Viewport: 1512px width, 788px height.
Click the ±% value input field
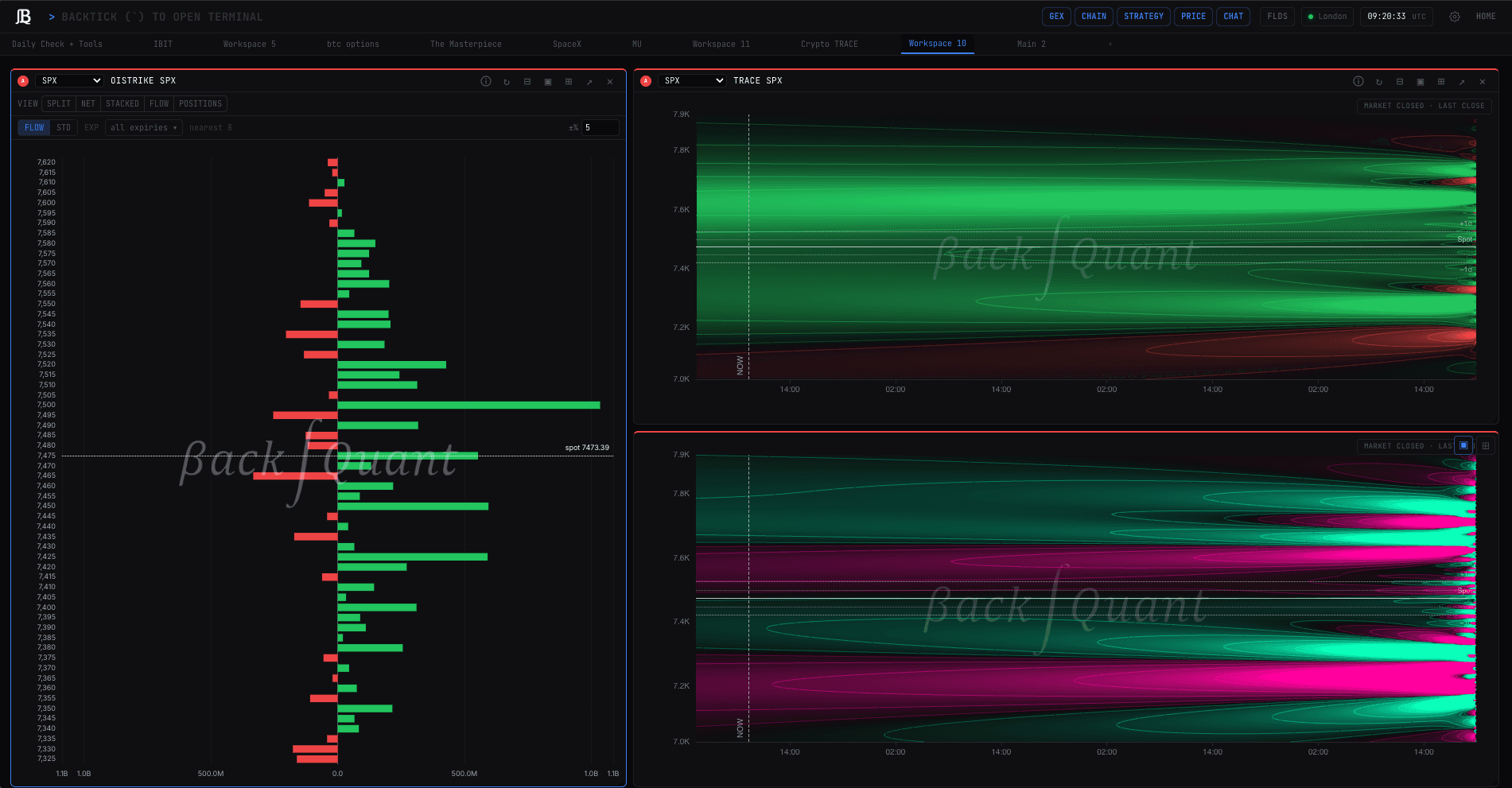[x=601, y=128]
